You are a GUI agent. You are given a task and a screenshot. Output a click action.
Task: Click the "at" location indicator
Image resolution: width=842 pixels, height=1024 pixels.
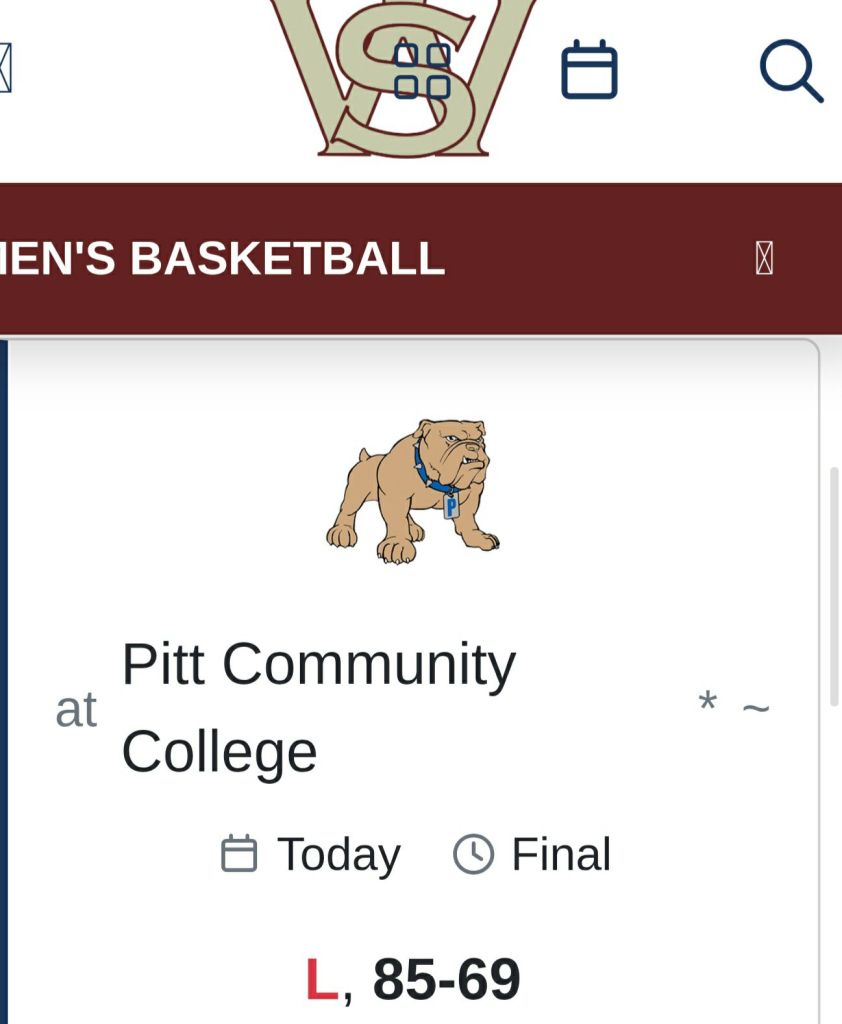point(76,710)
